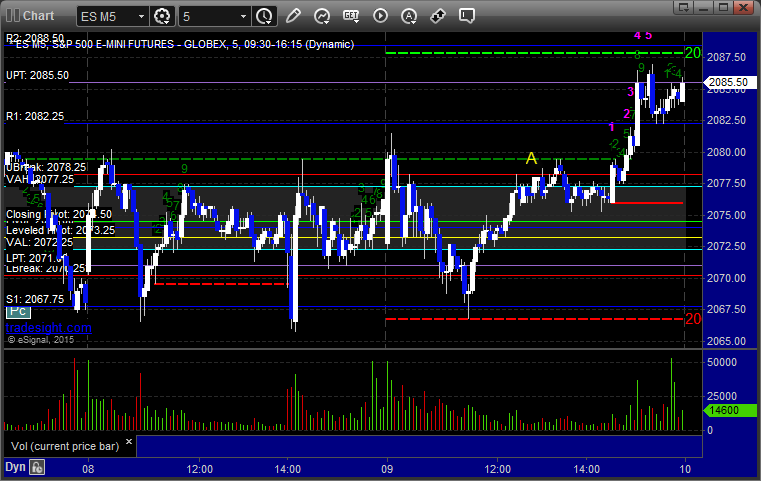Click the Pc marker box
This screenshot has width=761, height=481.
point(18,311)
